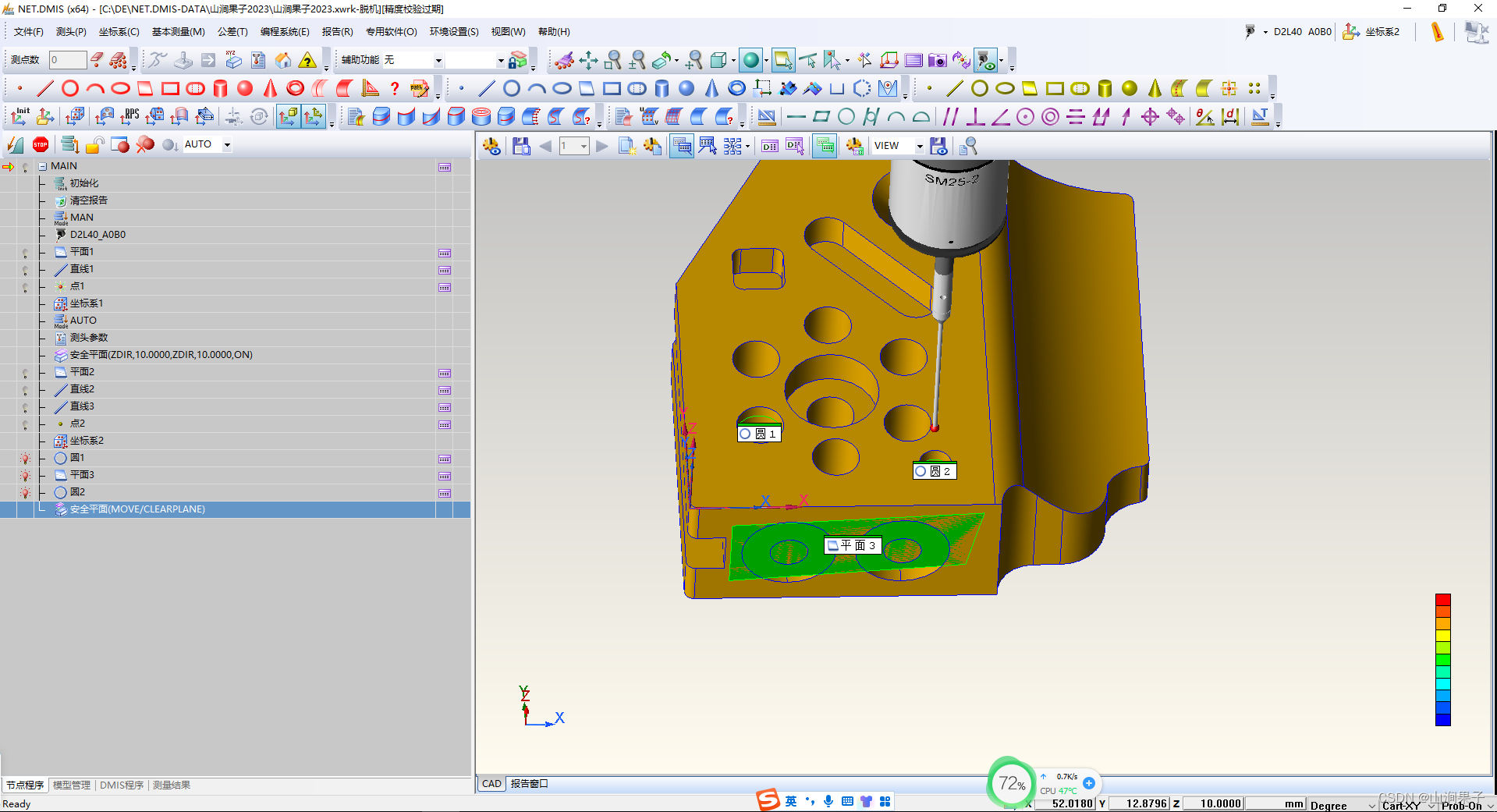Click the 圆 2 label in CAD view
1497x812 pixels.
pos(935,471)
